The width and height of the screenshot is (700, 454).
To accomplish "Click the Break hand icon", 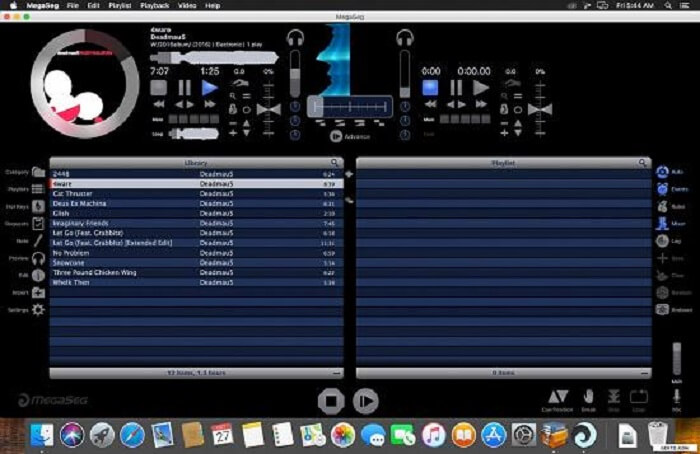I will (x=588, y=396).
